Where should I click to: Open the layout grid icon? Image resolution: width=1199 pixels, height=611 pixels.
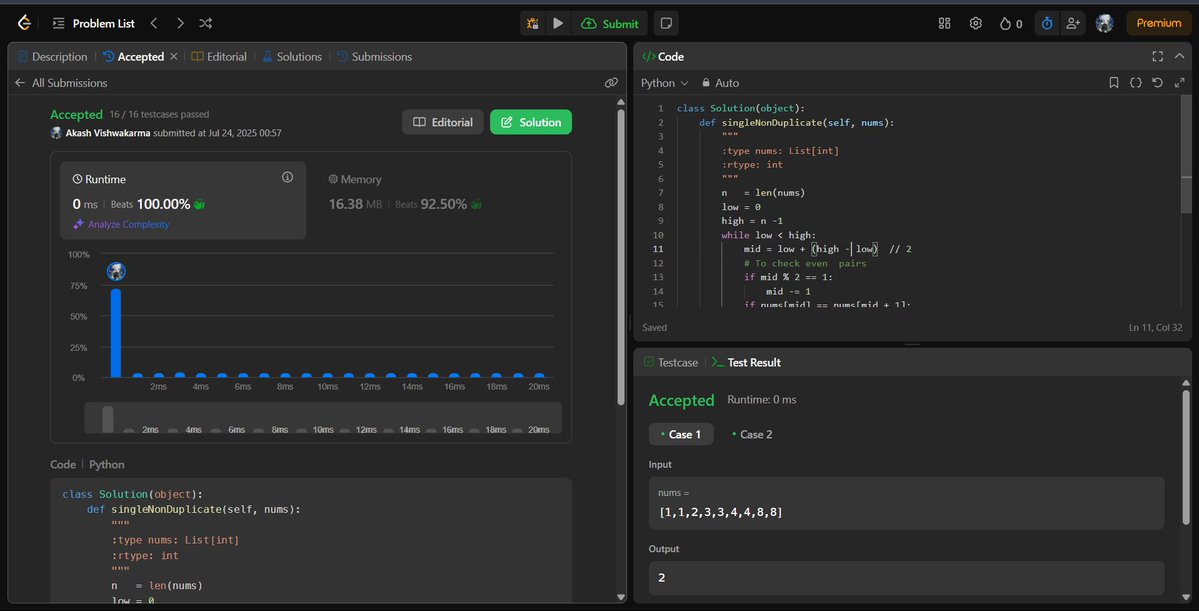944,24
